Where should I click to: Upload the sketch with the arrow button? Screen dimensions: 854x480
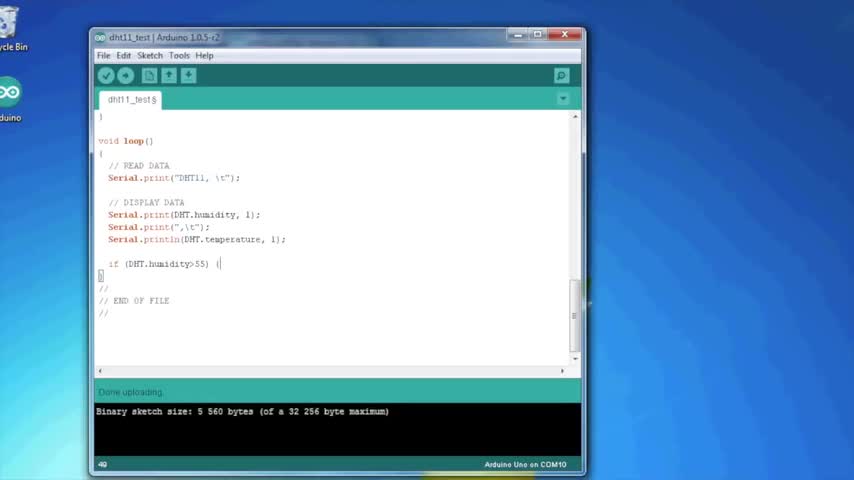126,76
